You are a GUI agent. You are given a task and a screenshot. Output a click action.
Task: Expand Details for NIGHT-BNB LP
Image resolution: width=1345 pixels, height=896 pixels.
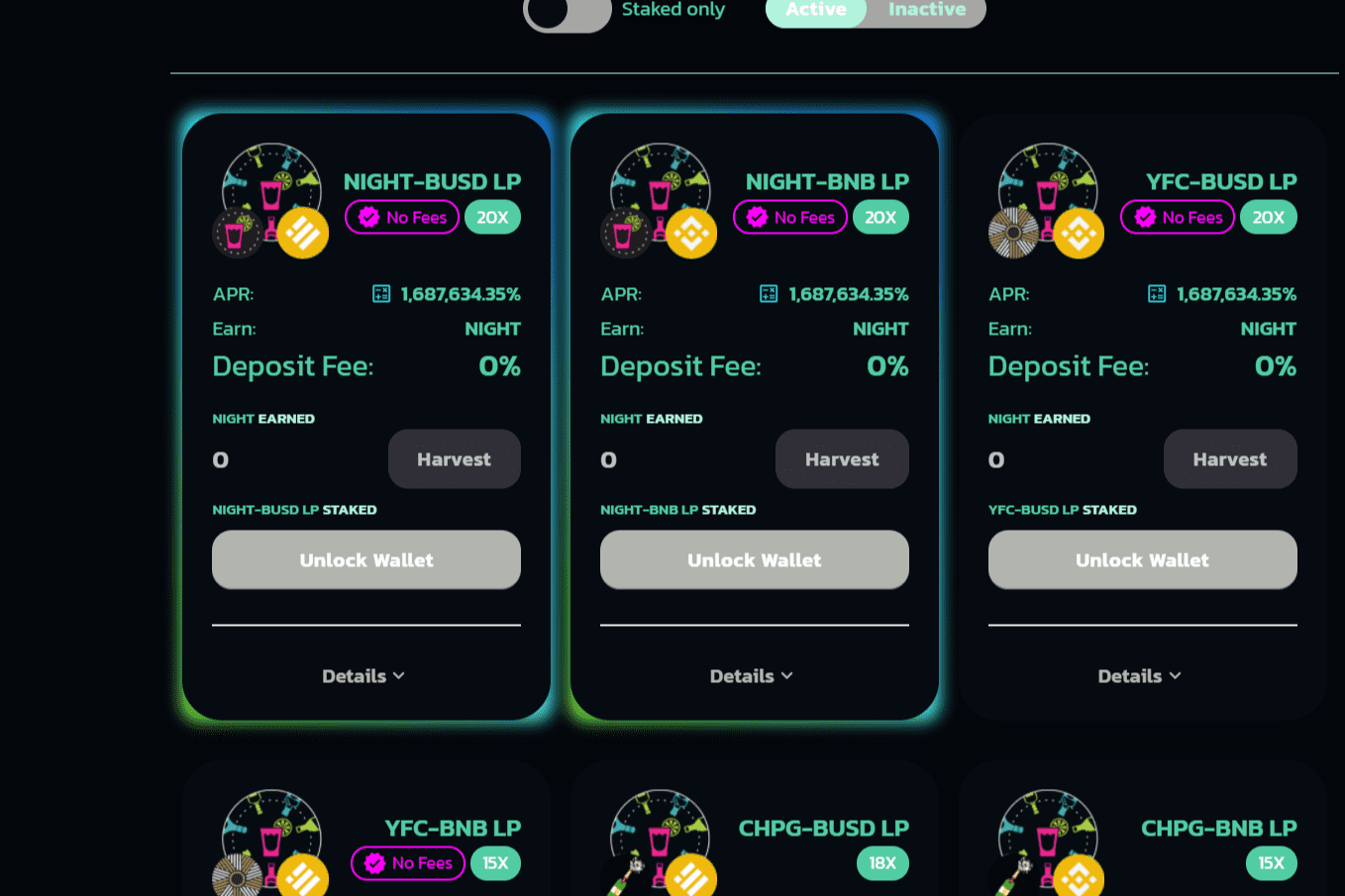(x=752, y=676)
